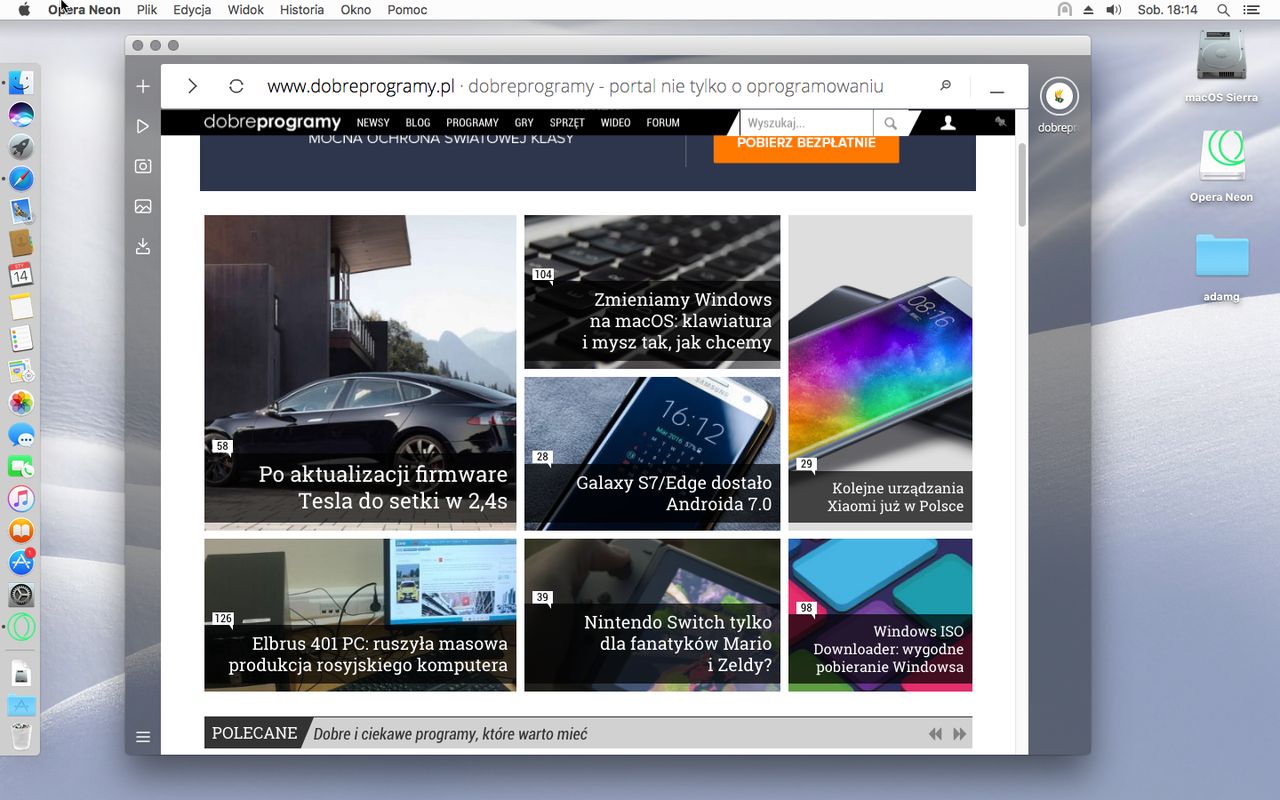Screen dimensions: 1280x800
Task: Reload the page with the refresh icon
Action: (x=235, y=85)
